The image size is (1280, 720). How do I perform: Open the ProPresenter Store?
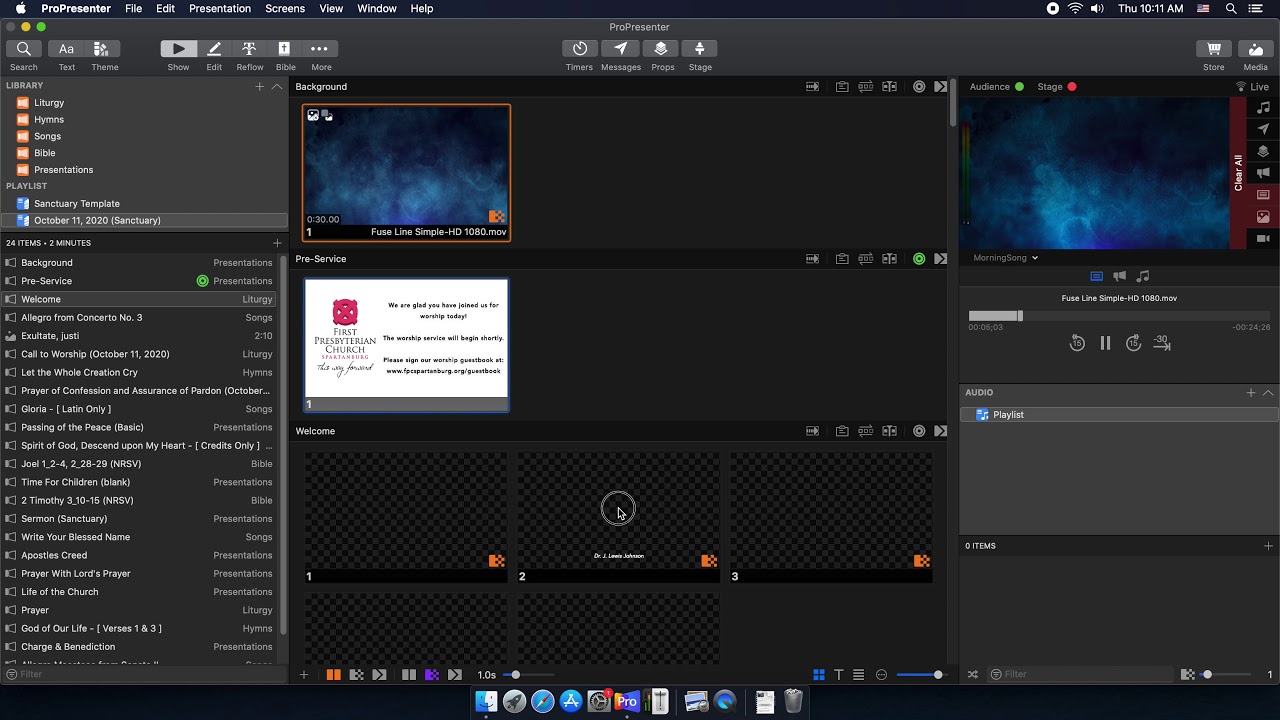(1214, 49)
